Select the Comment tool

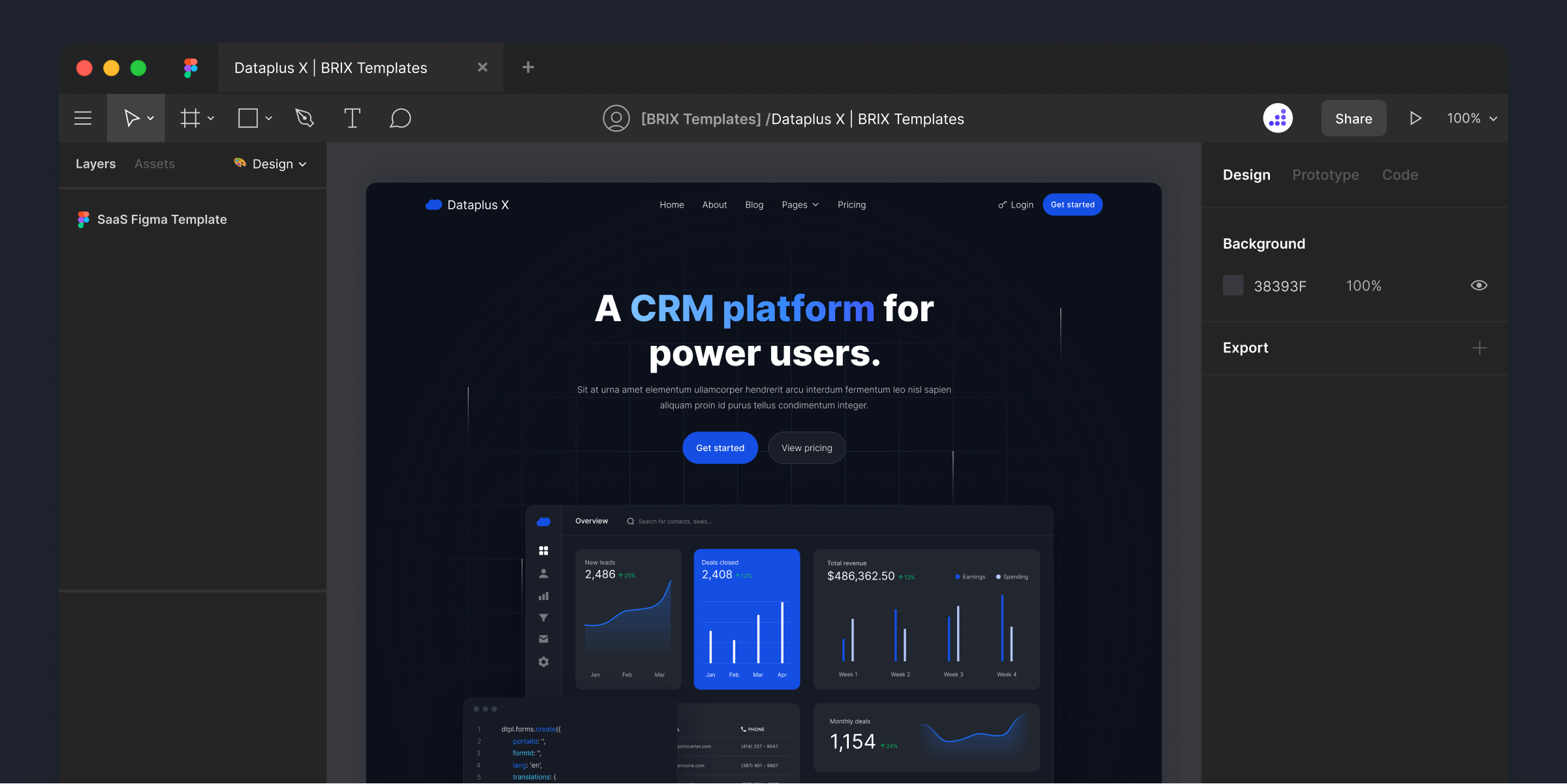[x=399, y=118]
